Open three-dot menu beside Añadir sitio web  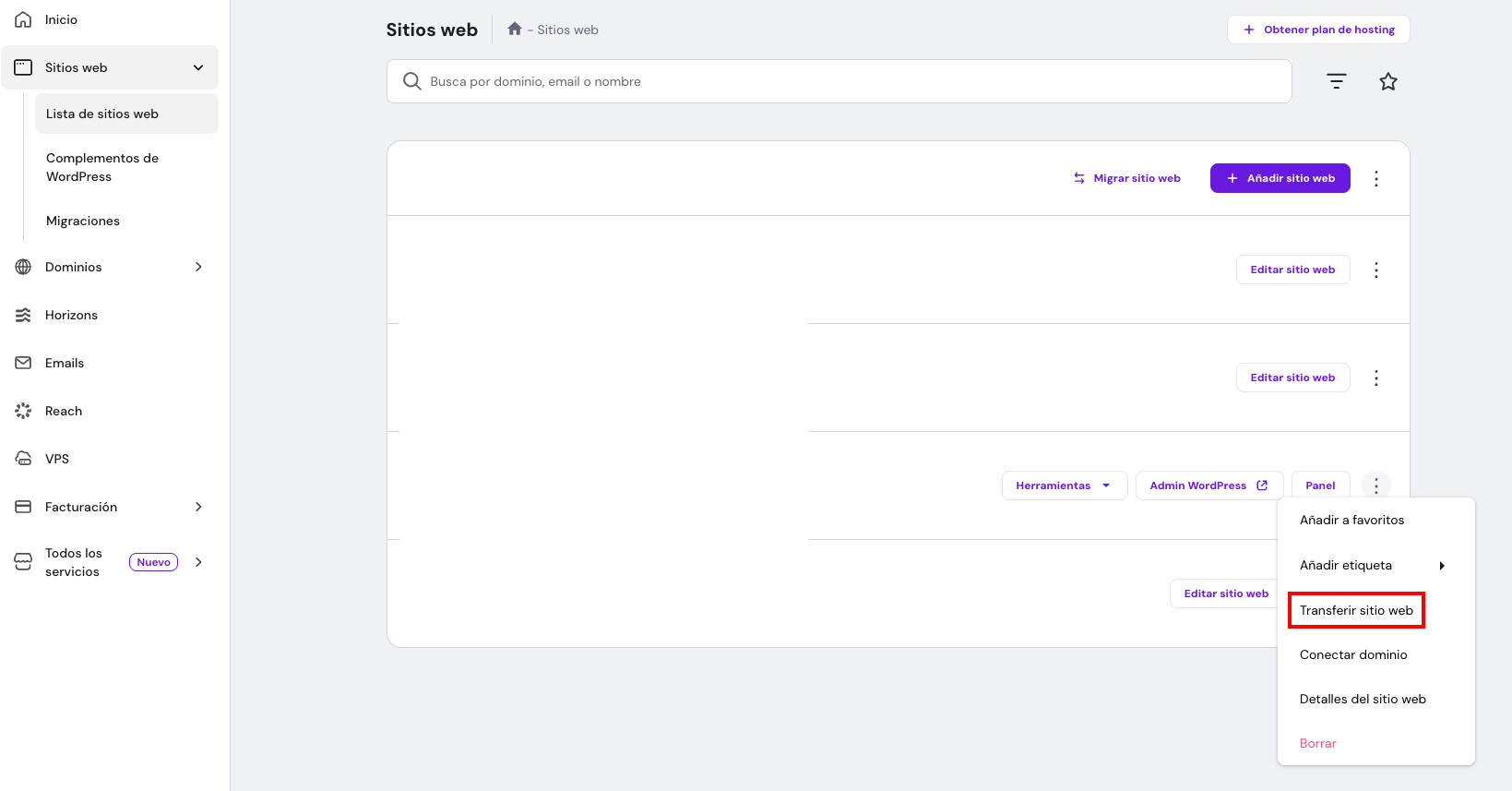tap(1375, 178)
